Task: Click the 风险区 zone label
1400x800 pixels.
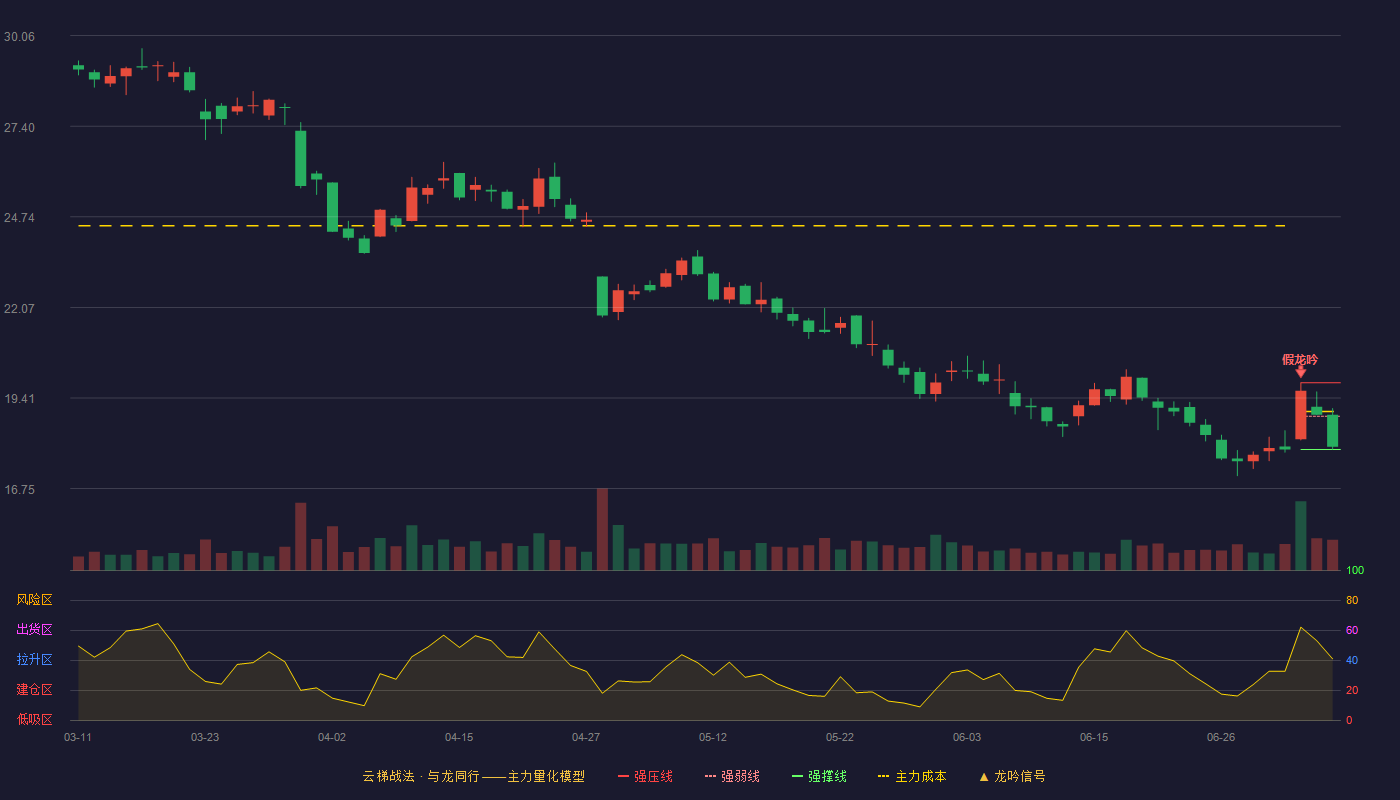Action: point(34,600)
